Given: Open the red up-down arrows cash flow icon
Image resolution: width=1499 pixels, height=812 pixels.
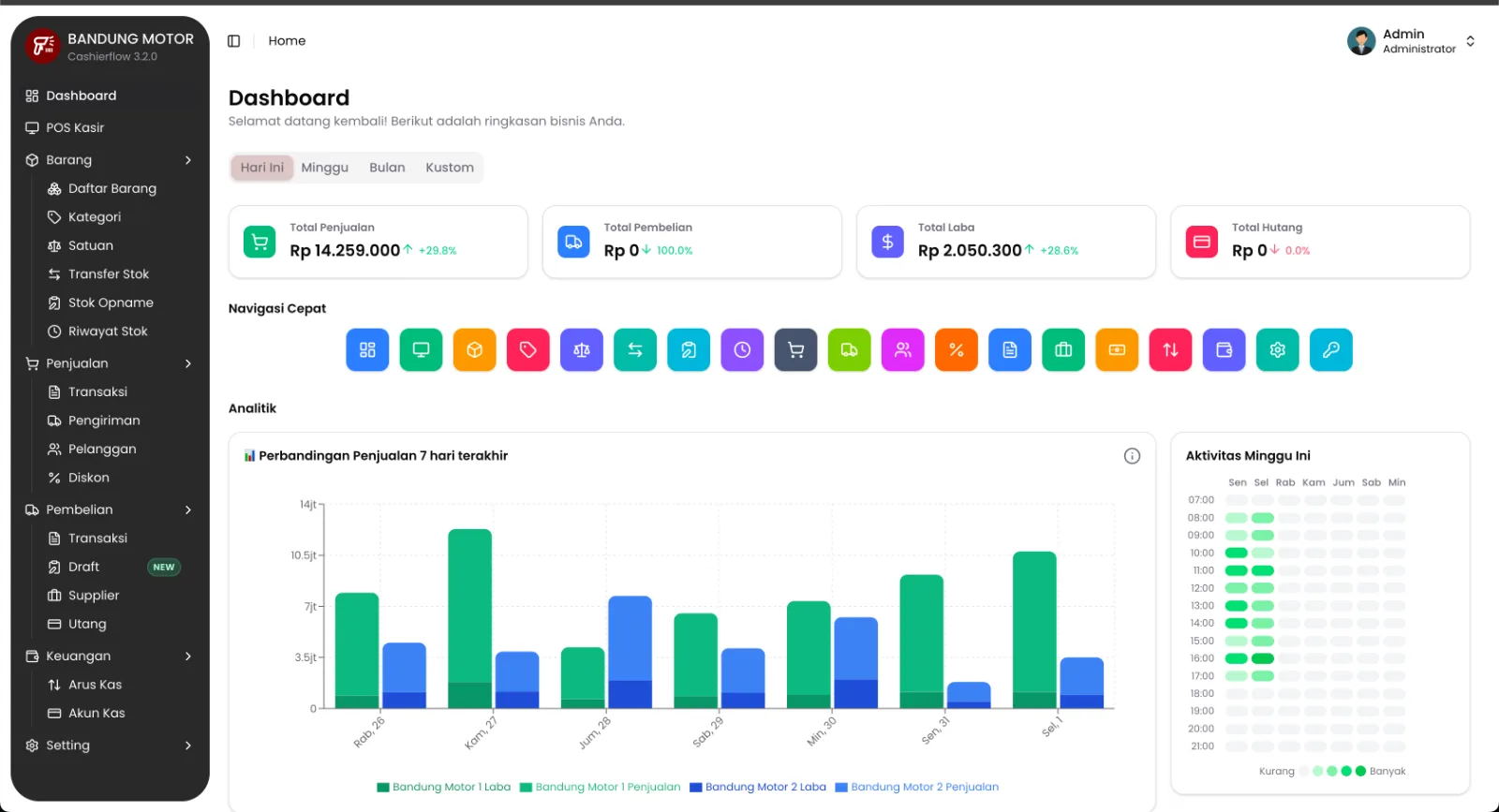Looking at the screenshot, I should [x=1170, y=349].
